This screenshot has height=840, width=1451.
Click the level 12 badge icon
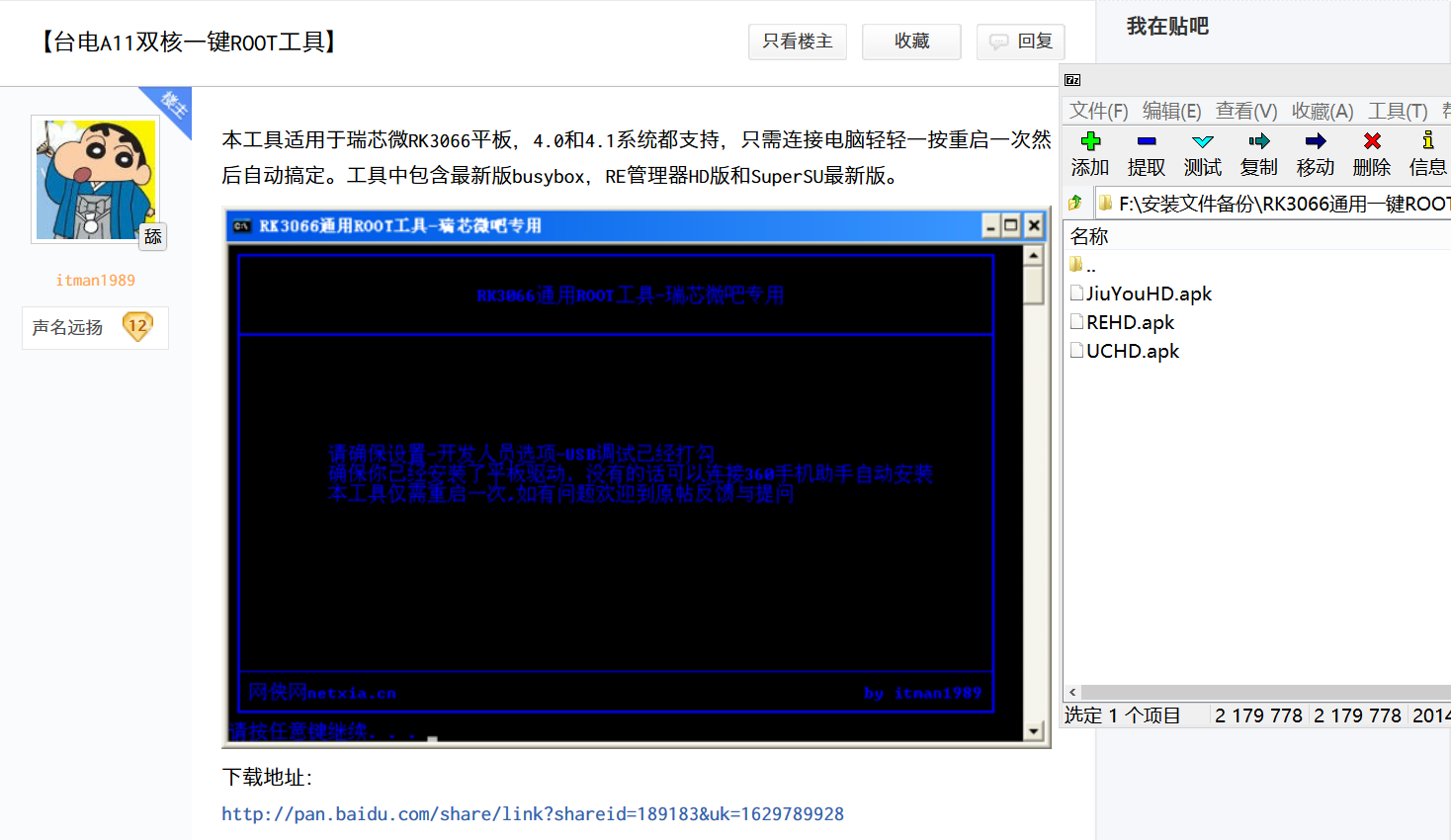click(137, 326)
